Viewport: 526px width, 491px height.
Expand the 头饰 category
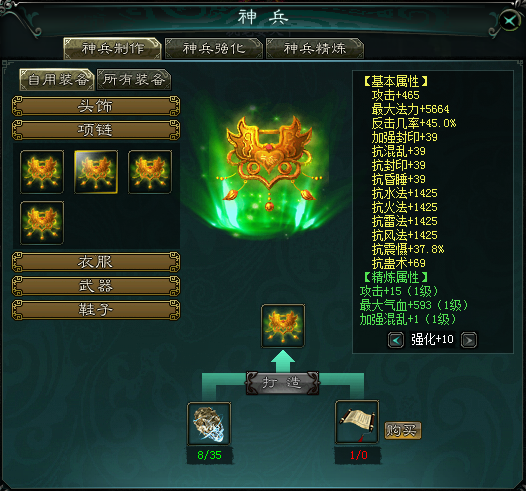point(96,106)
